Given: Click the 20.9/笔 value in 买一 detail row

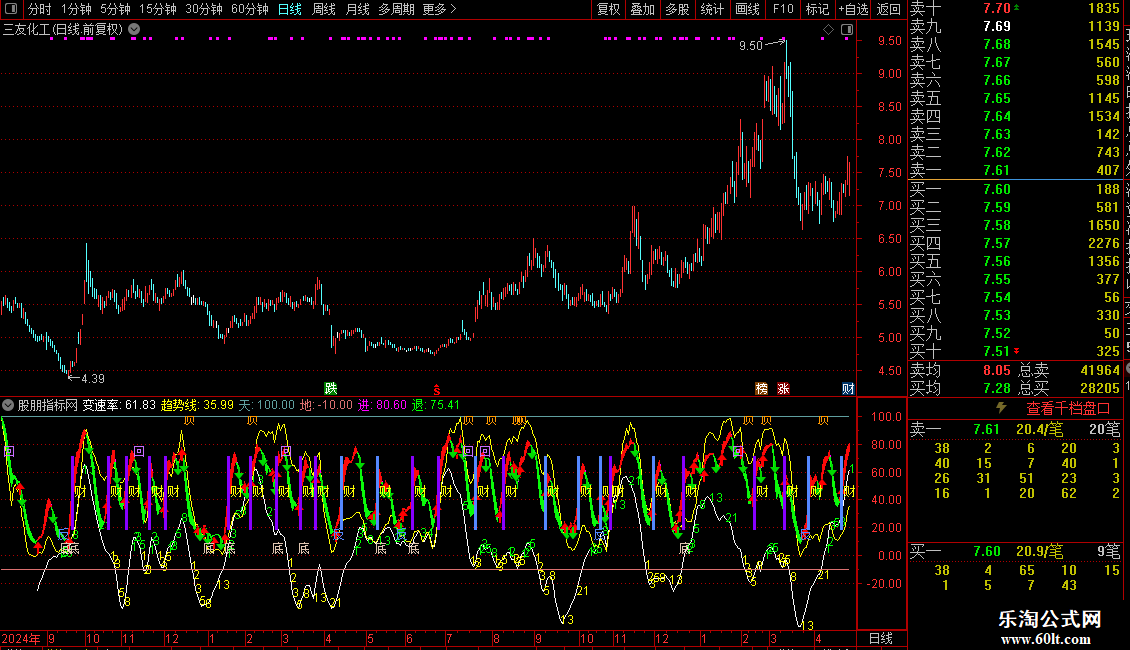Looking at the screenshot, I should (1039, 551).
